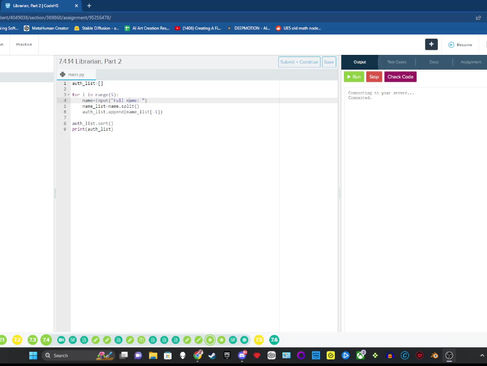Click the Save button beside Submit

click(x=329, y=62)
